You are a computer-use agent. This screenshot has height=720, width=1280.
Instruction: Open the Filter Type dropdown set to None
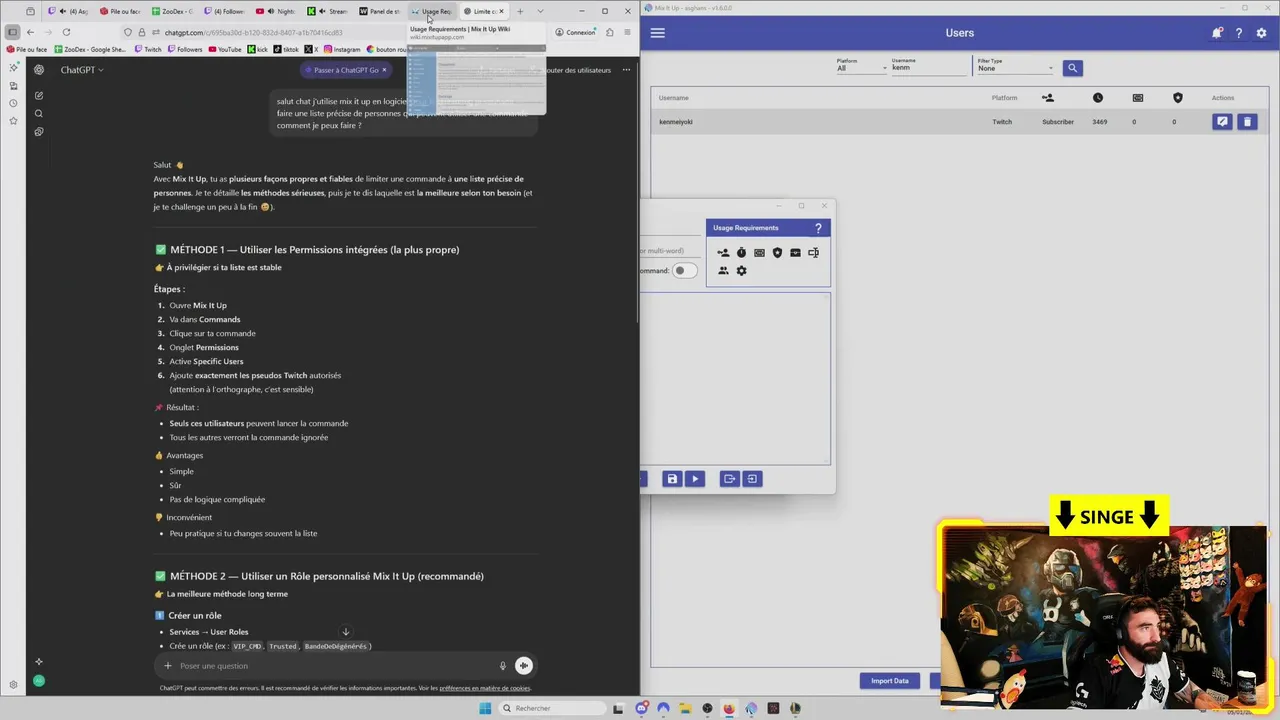click(x=1015, y=66)
